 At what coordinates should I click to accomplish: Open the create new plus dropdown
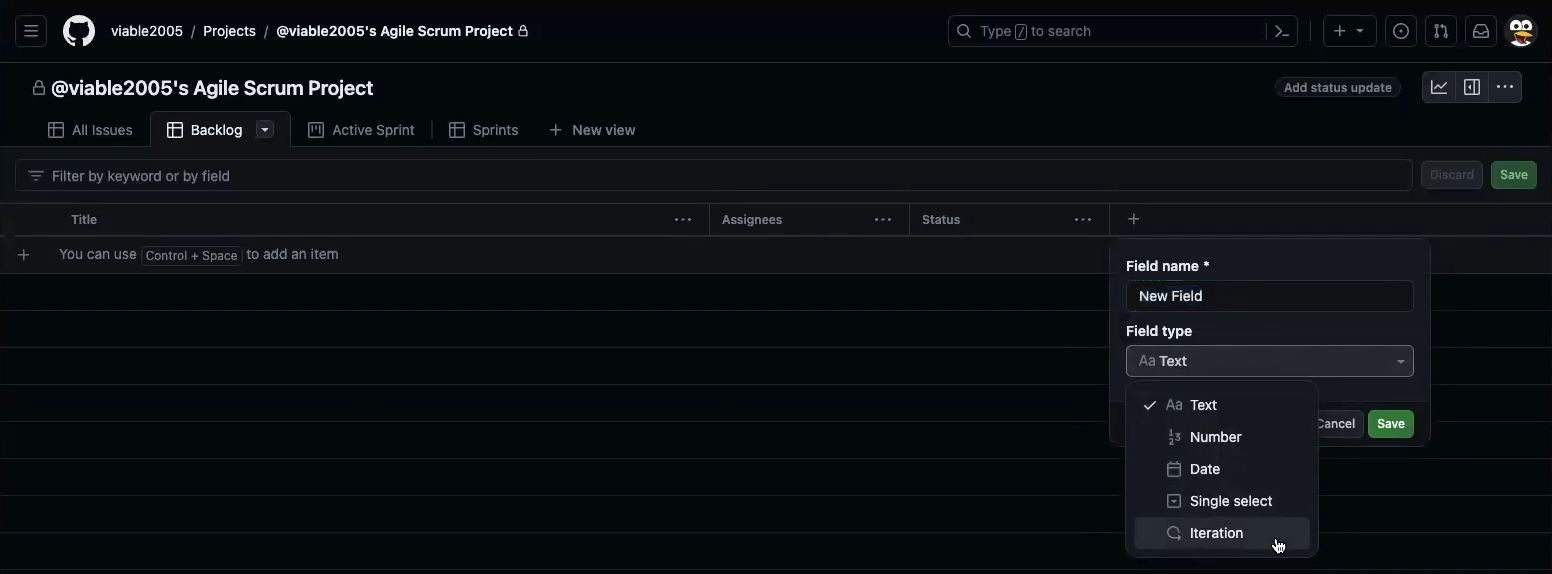click(x=1349, y=31)
